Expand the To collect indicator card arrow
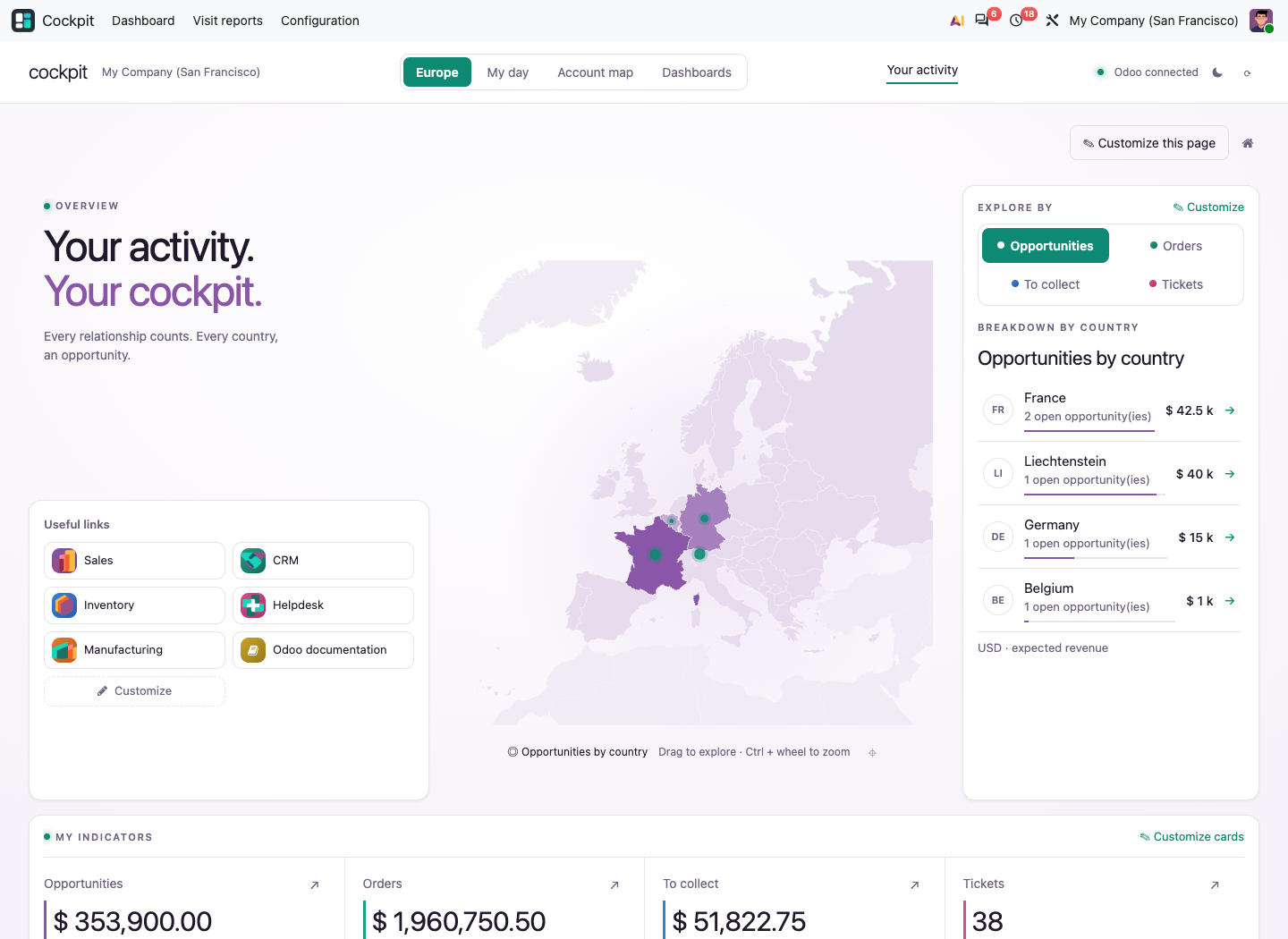The image size is (1288, 939). point(914,885)
